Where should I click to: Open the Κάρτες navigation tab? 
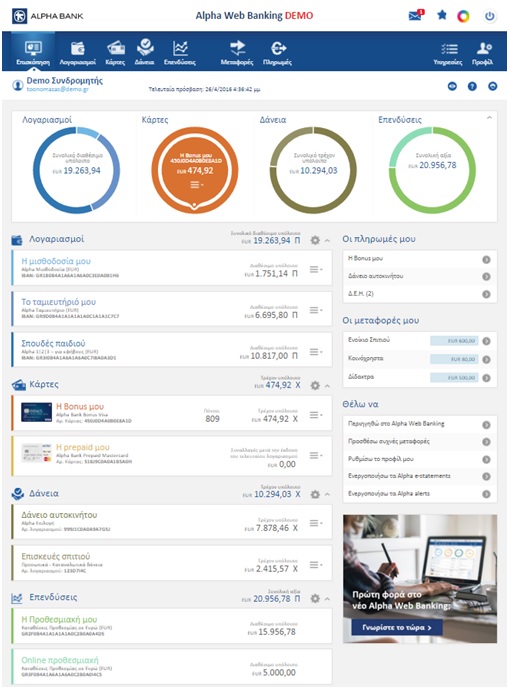click(116, 53)
